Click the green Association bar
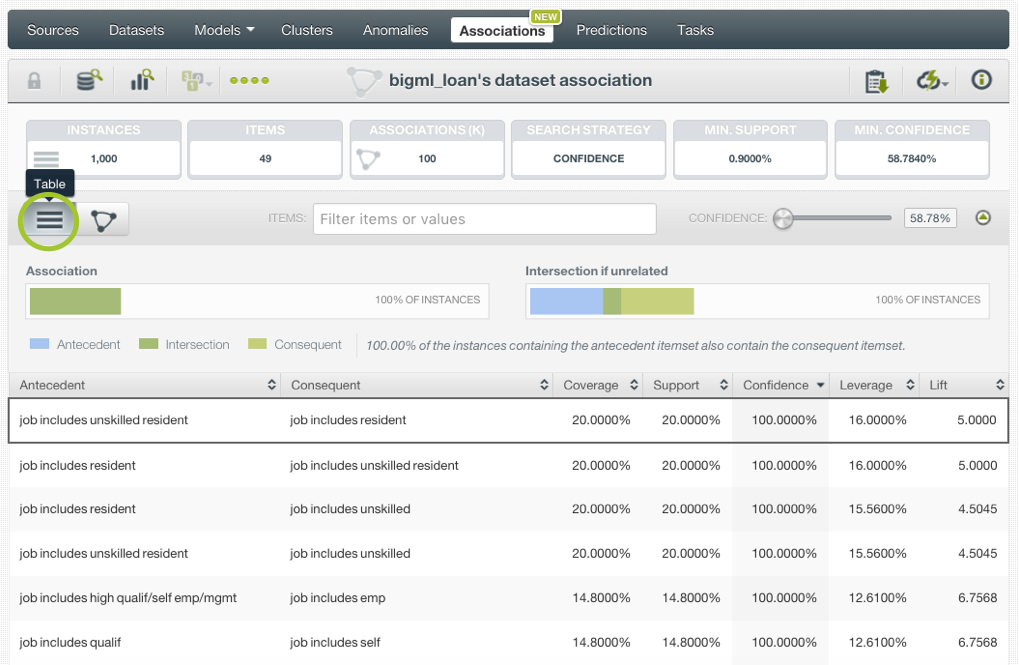 (75, 301)
